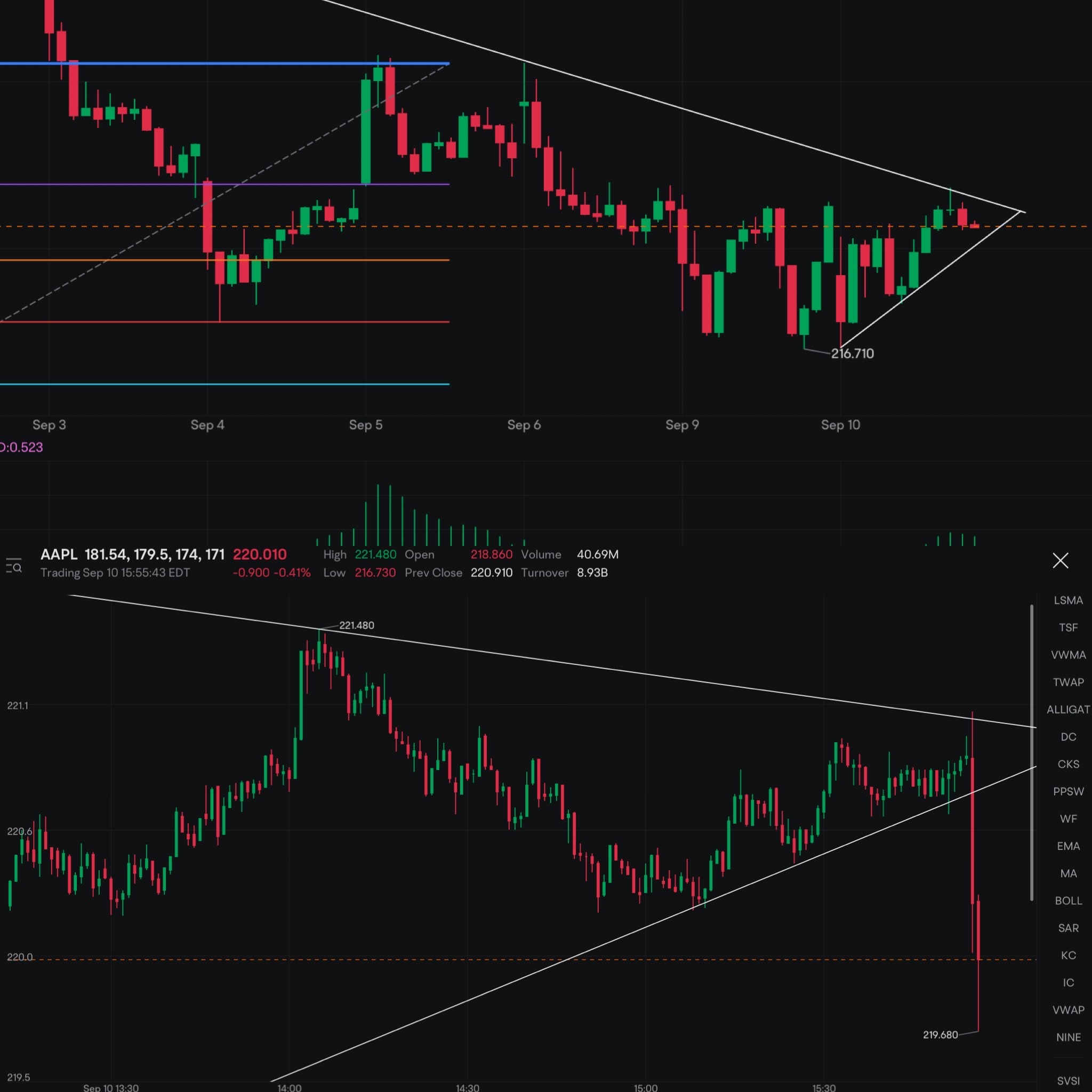Click the Sep 5 date label

tap(366, 425)
